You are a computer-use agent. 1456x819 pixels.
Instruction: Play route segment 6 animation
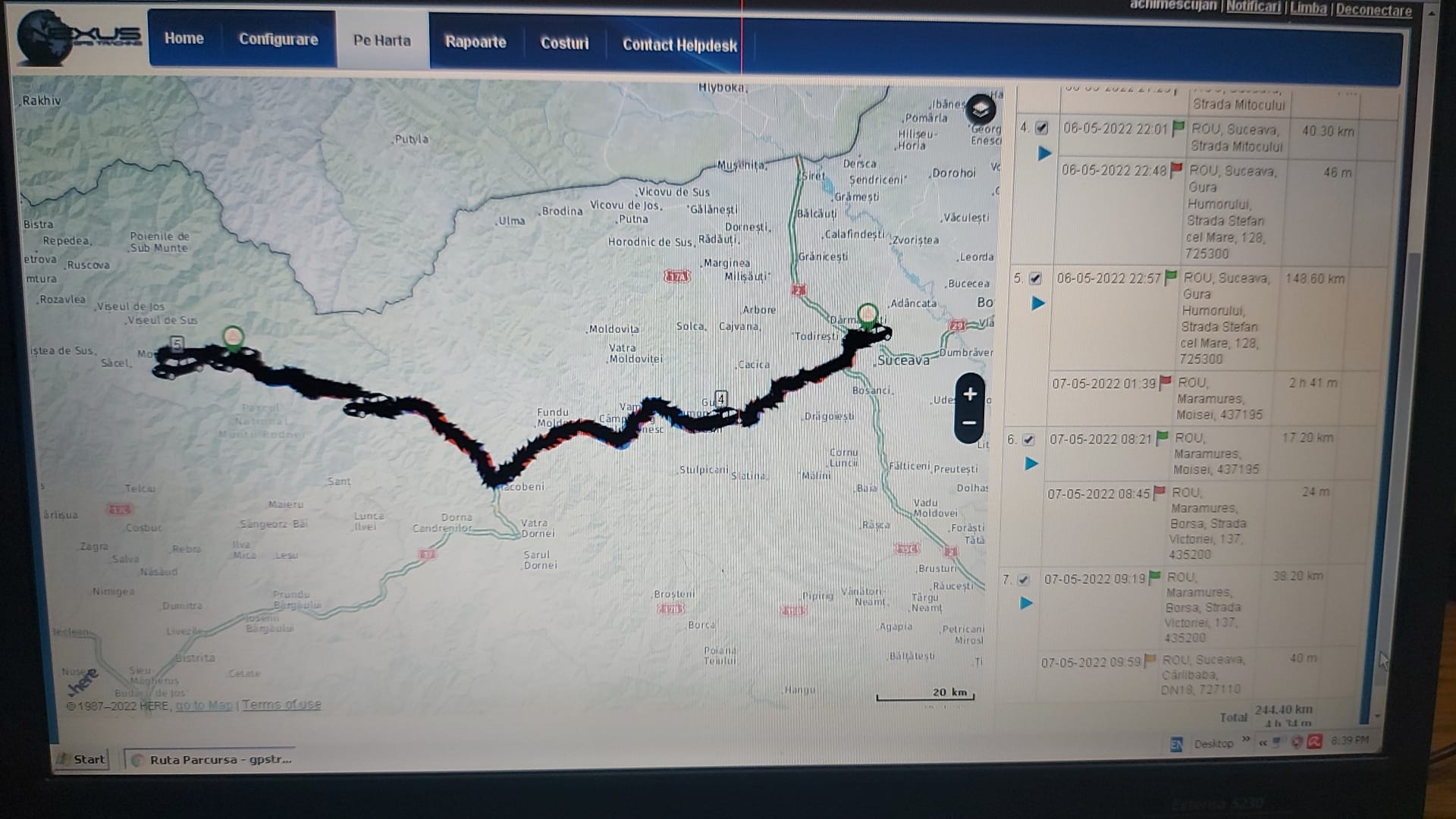click(1031, 463)
